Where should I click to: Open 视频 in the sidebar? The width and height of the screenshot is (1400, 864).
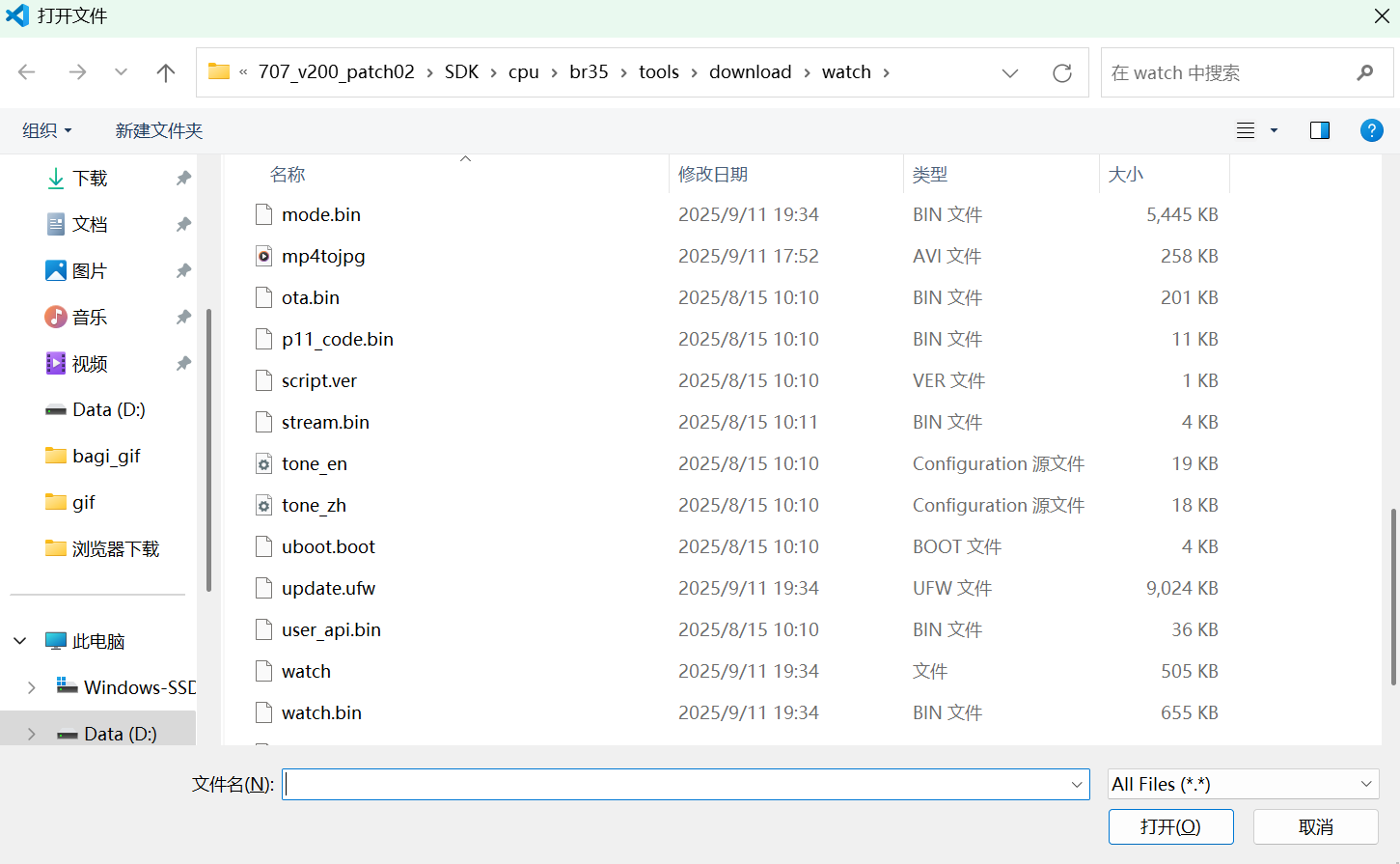90,364
